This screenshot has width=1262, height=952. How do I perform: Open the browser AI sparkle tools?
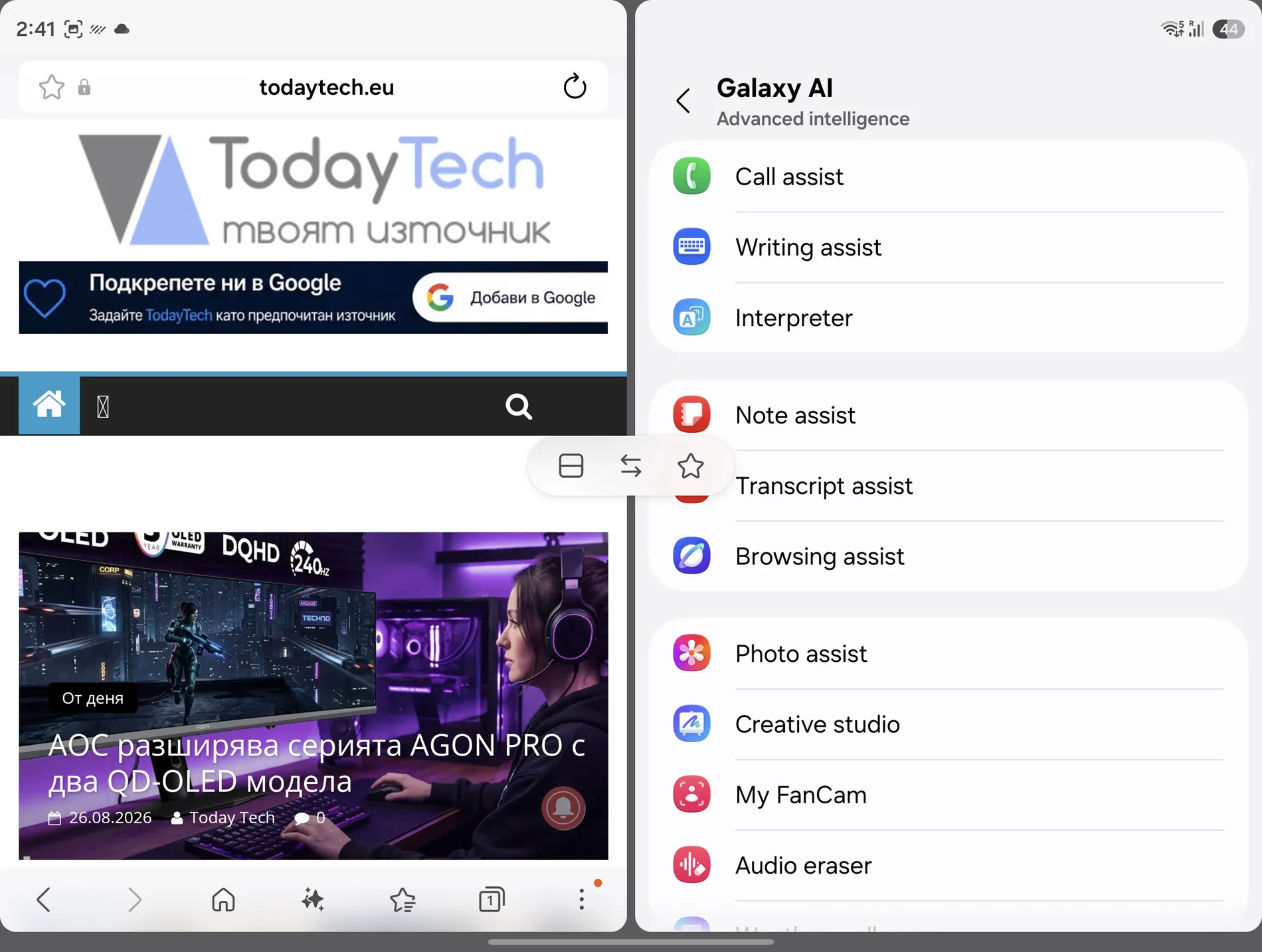312,900
